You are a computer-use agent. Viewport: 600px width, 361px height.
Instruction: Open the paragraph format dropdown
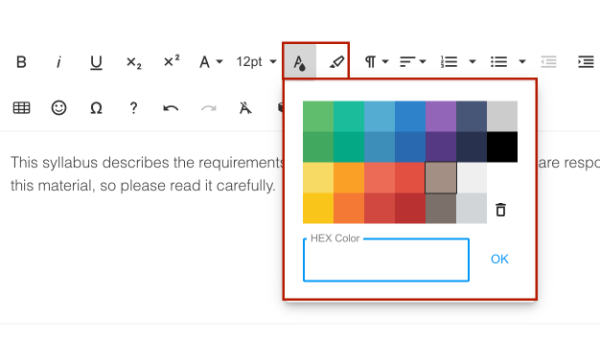point(377,62)
